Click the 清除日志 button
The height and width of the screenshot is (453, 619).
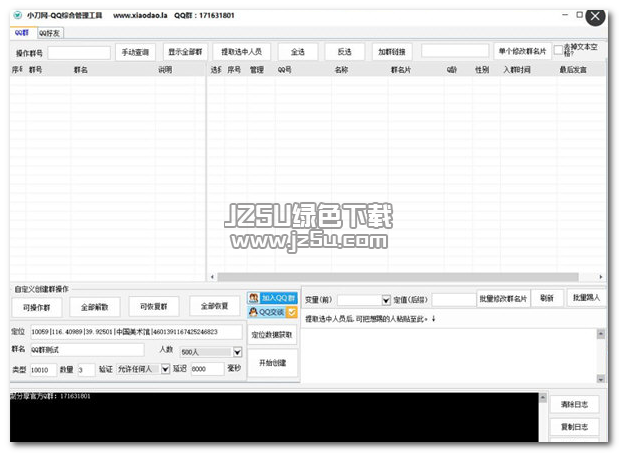575,404
